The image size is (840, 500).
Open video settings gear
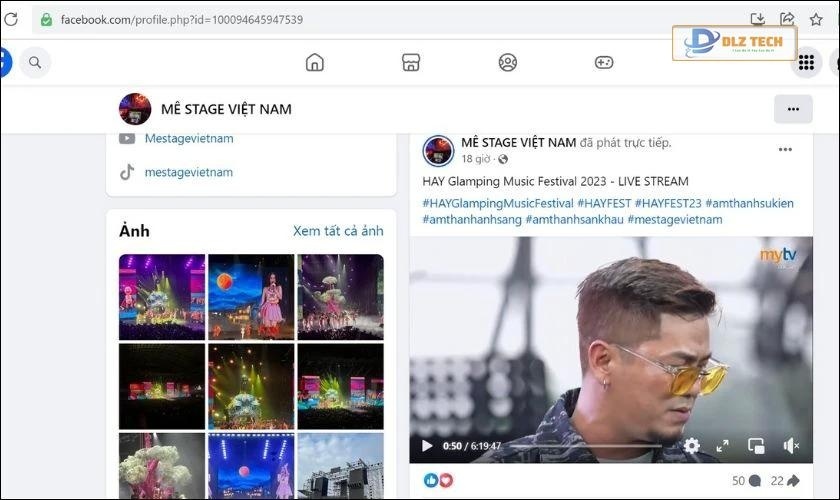click(692, 446)
